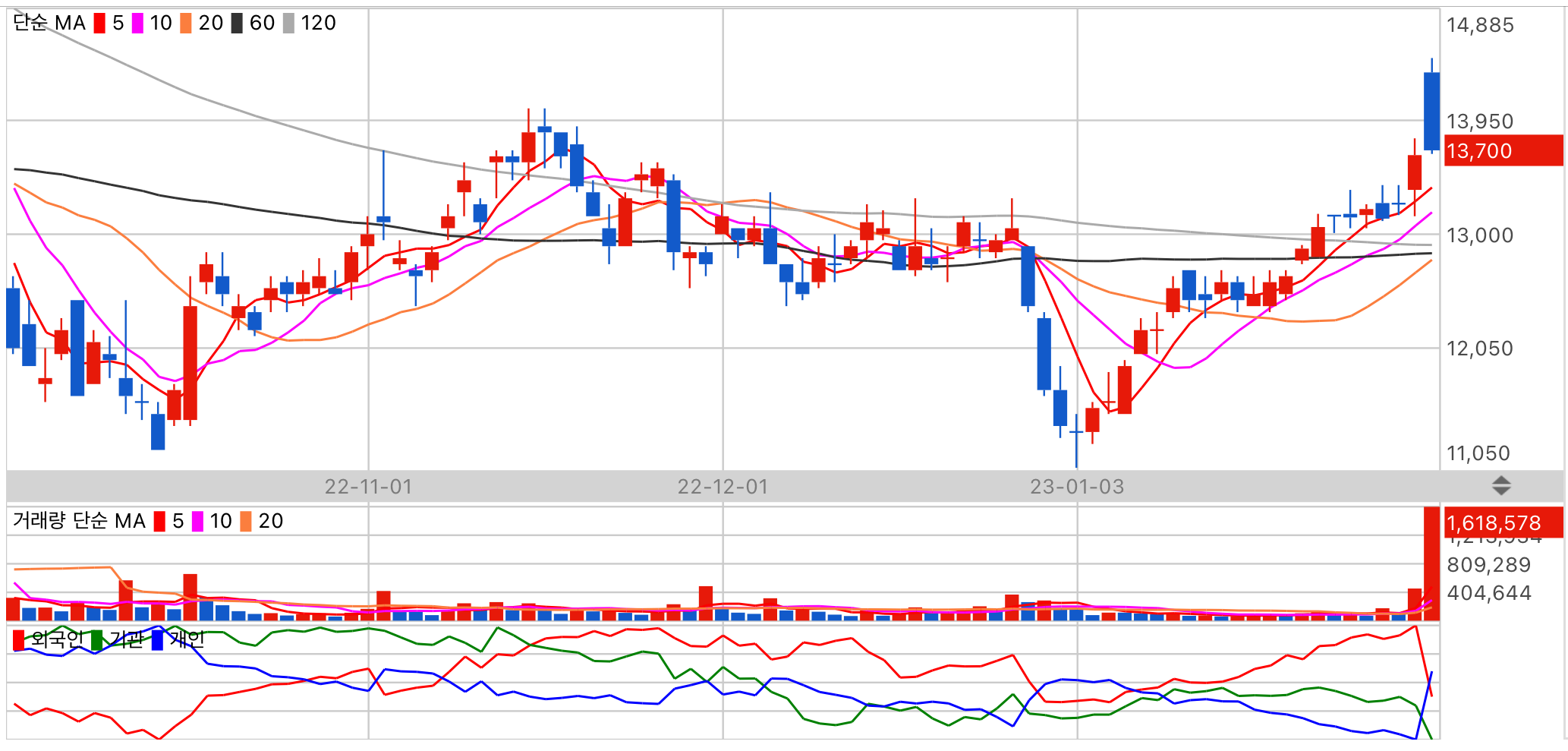Click the gray MA 120 legend swatch

288,24
